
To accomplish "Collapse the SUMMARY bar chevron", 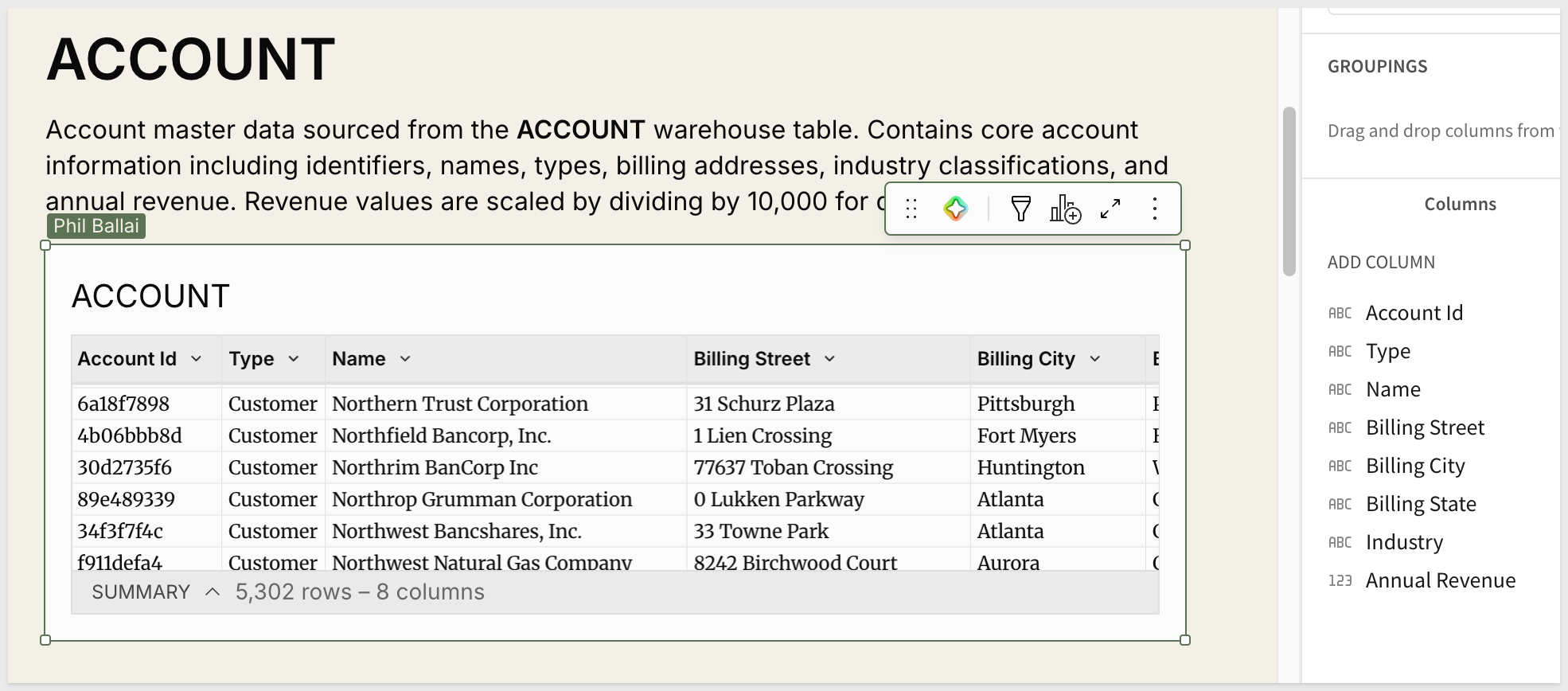I will tap(213, 592).
